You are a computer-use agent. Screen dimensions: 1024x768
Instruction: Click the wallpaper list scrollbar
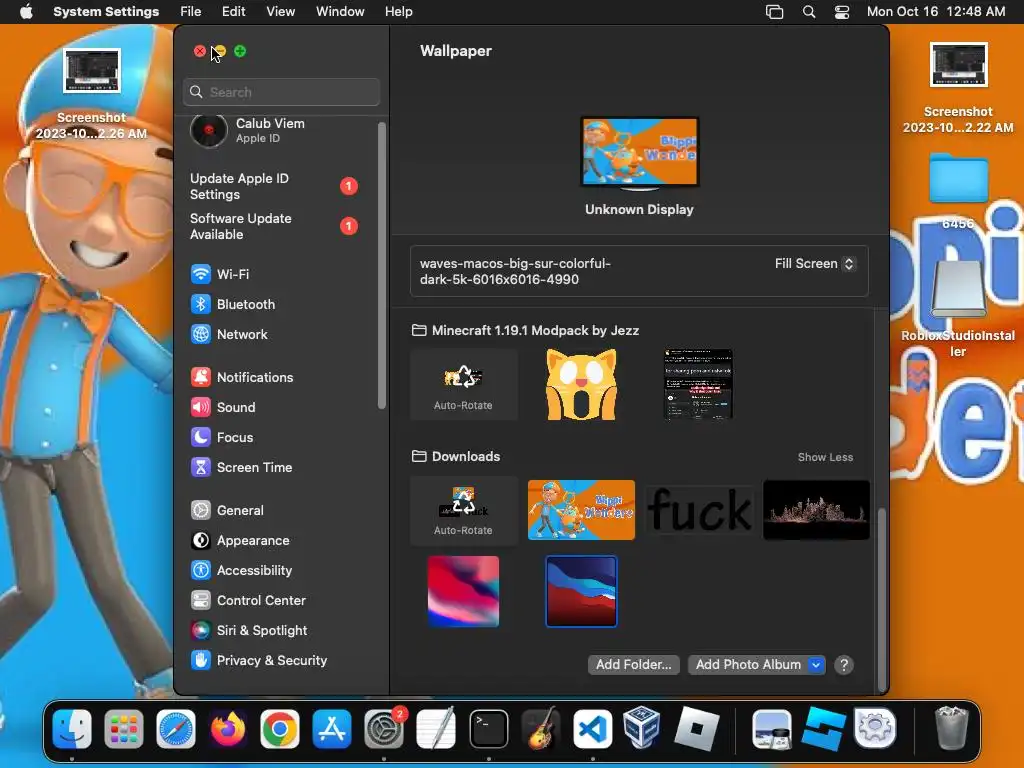(882, 600)
